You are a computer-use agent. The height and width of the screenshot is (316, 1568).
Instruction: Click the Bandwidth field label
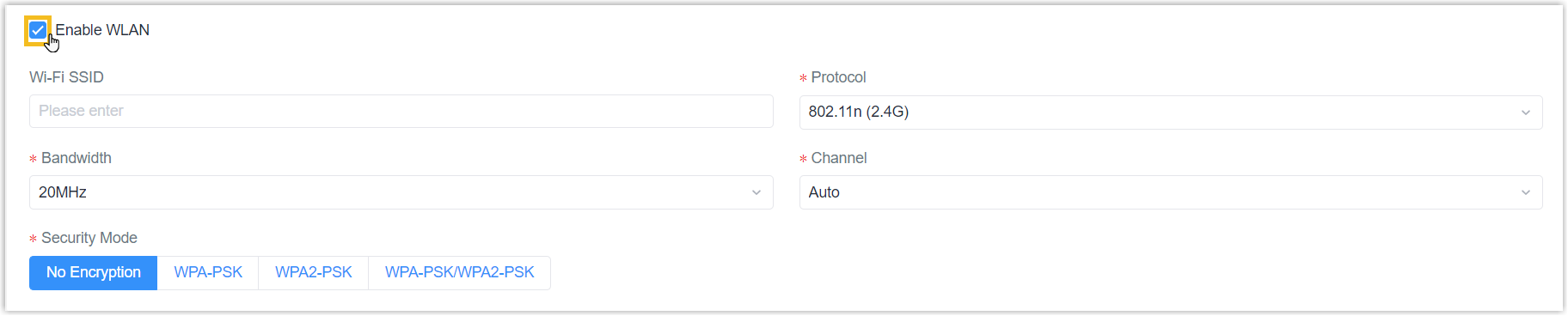(x=77, y=158)
